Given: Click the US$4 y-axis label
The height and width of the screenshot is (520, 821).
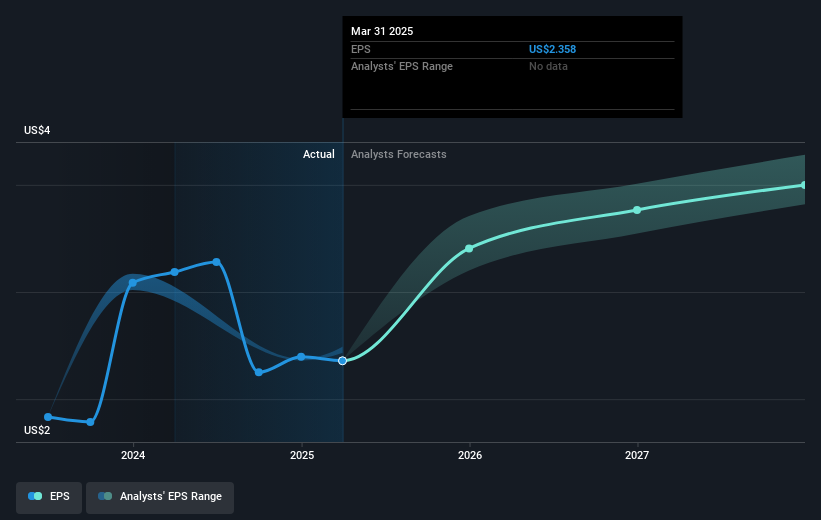Looking at the screenshot, I should 37,130.
